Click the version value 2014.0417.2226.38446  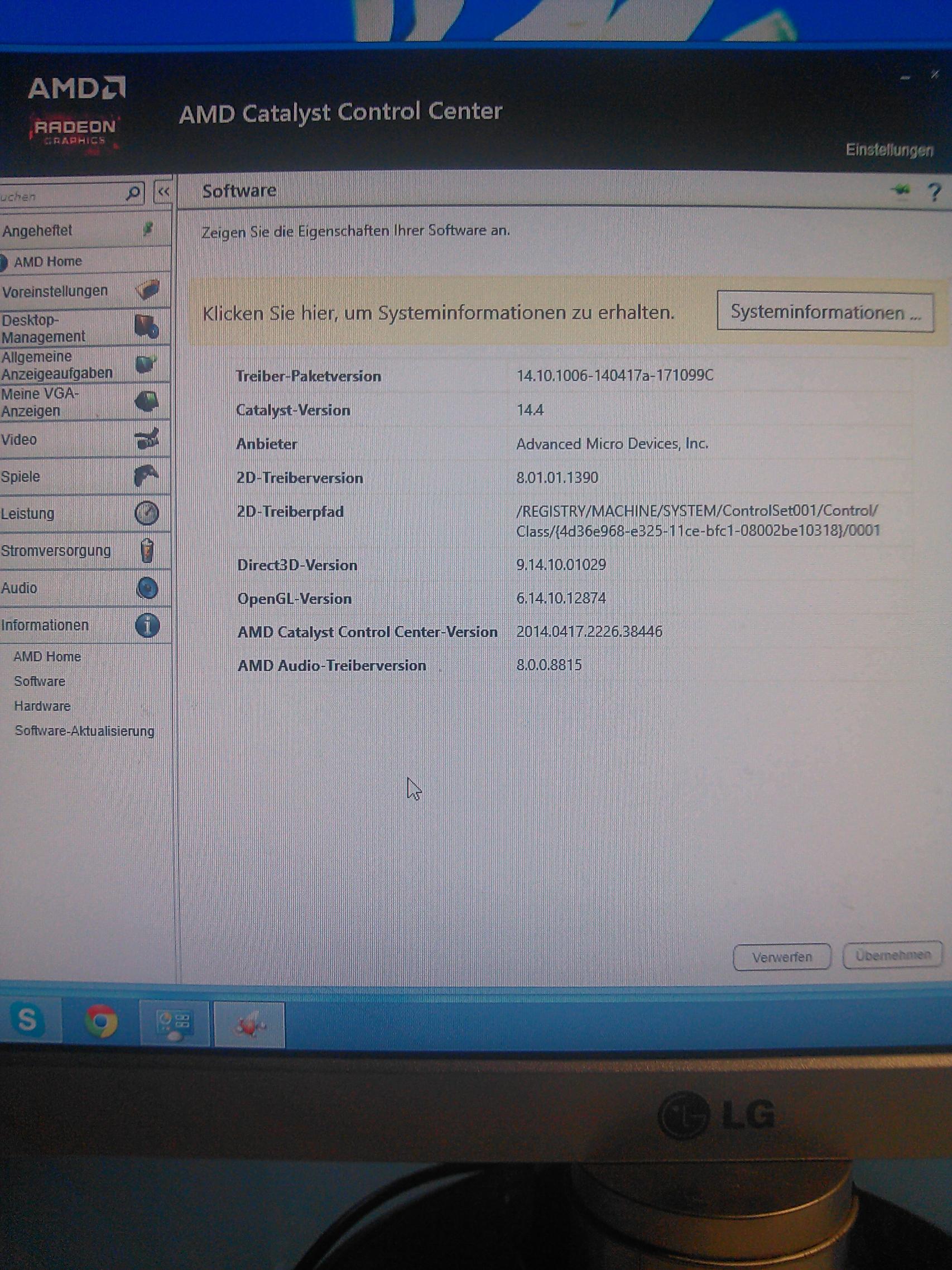(589, 631)
